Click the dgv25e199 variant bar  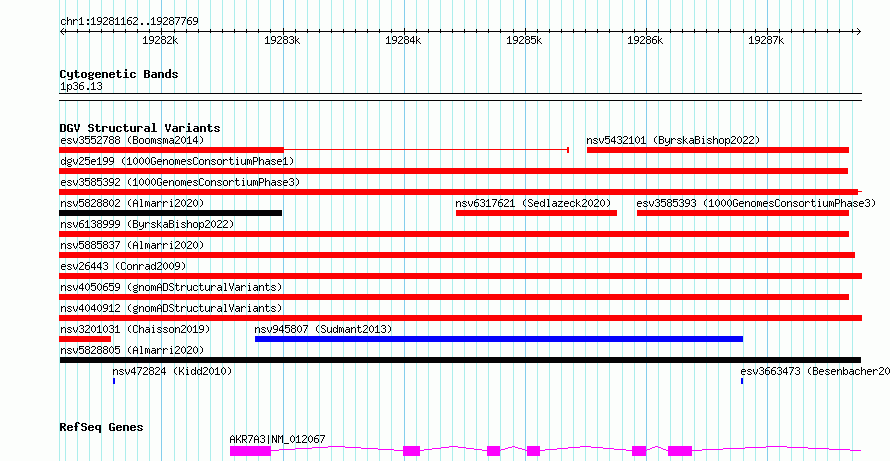point(454,171)
